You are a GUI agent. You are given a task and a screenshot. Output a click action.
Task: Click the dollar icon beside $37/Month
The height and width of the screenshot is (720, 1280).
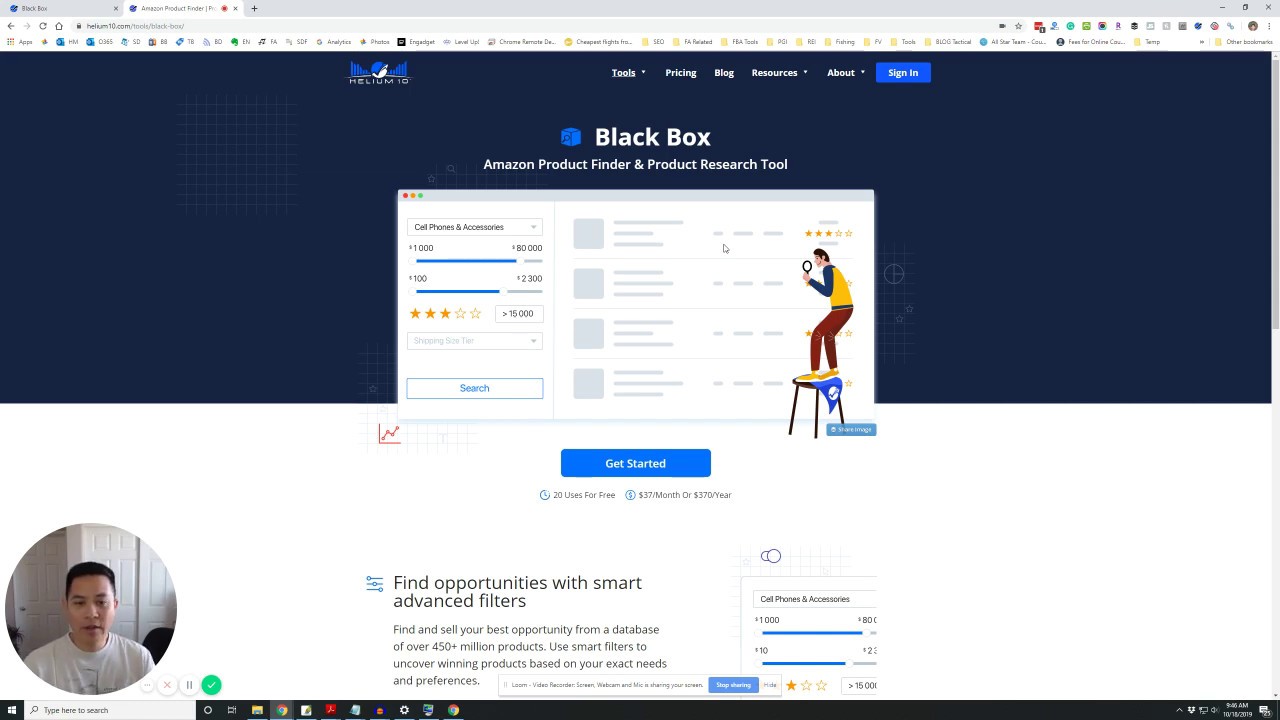[630, 495]
